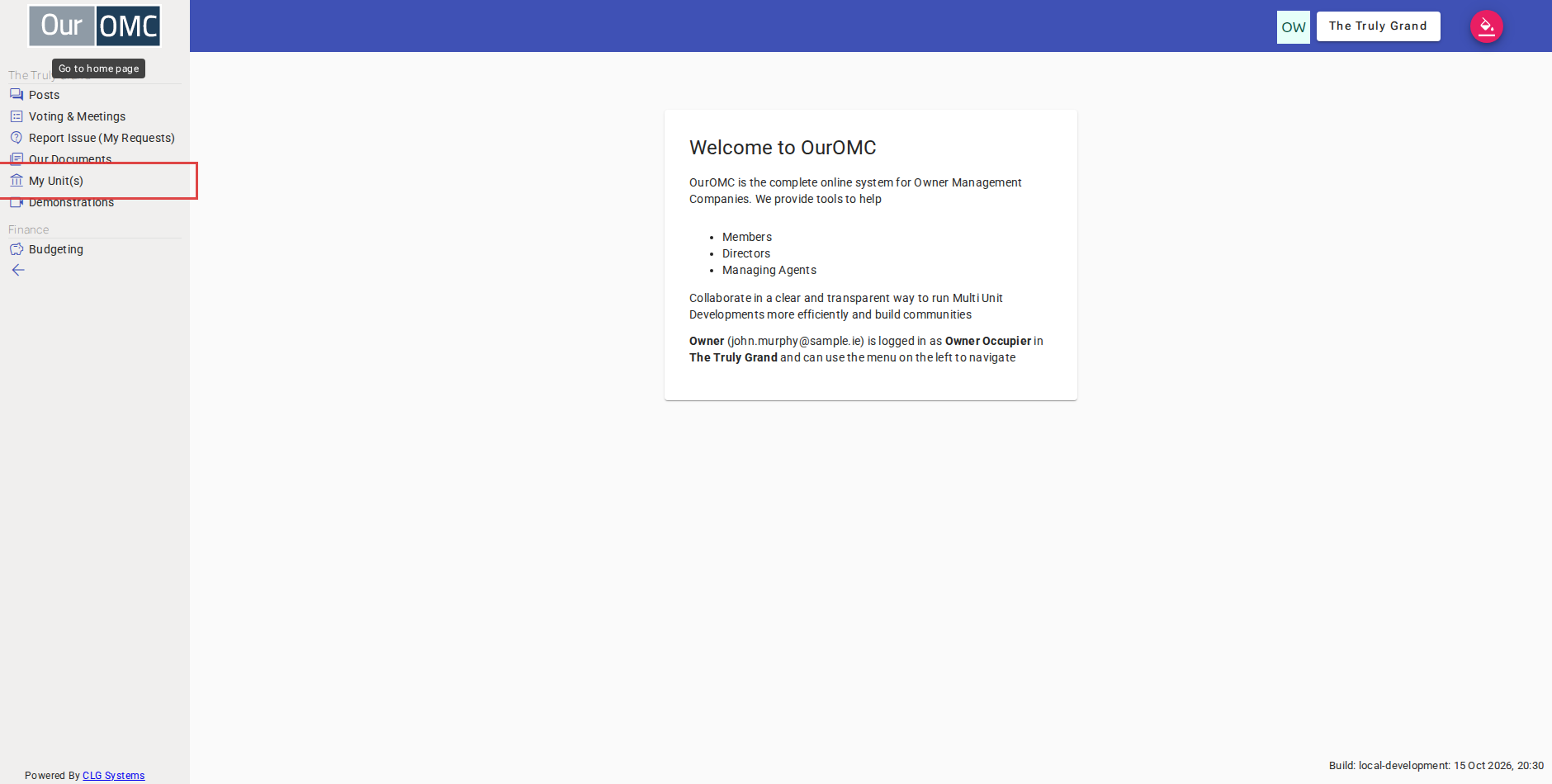Click the Report Issue question-mark icon
Screen dimensions: 1552x784
click(x=17, y=138)
